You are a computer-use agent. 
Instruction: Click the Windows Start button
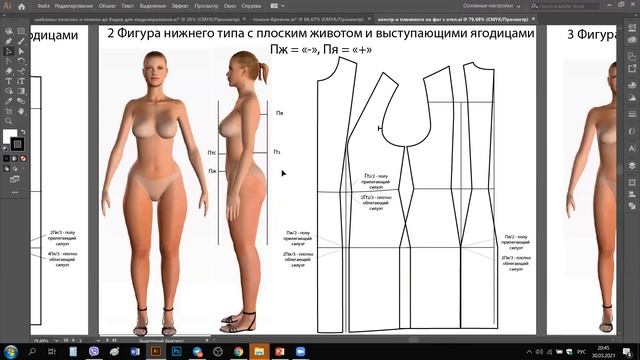(x=11, y=351)
